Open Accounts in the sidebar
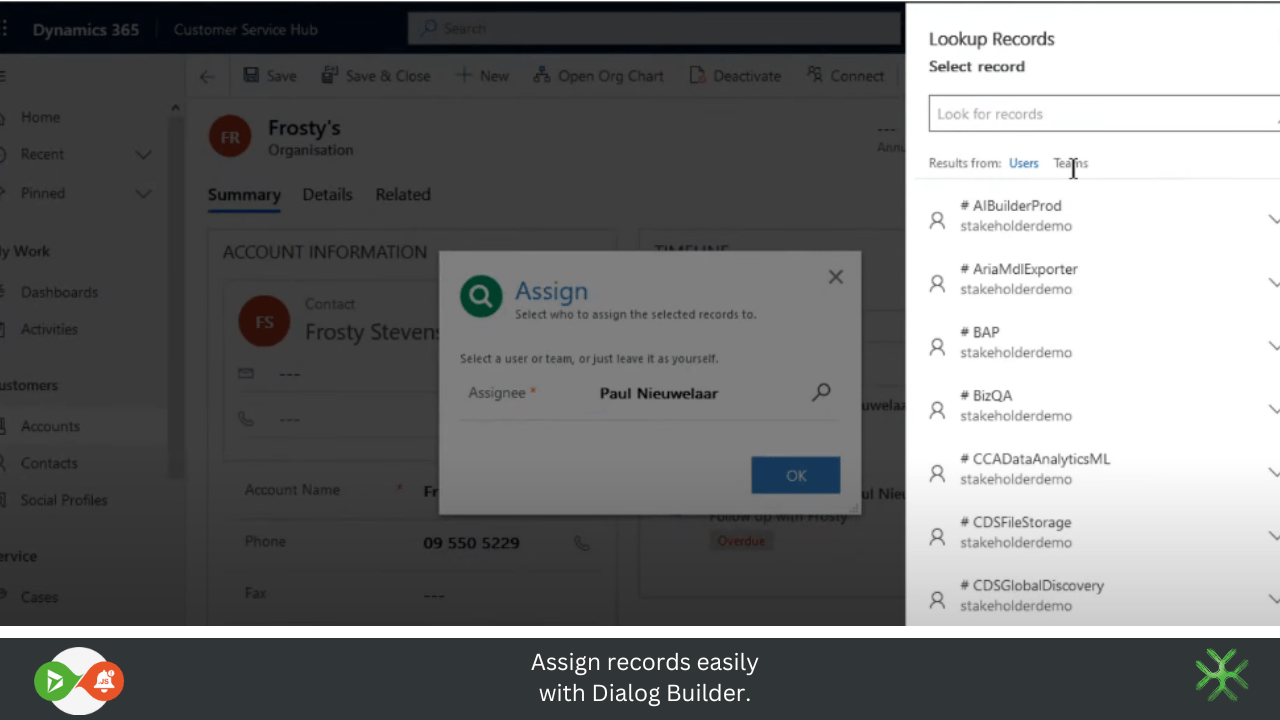Image resolution: width=1280 pixels, height=720 pixels. [x=50, y=426]
